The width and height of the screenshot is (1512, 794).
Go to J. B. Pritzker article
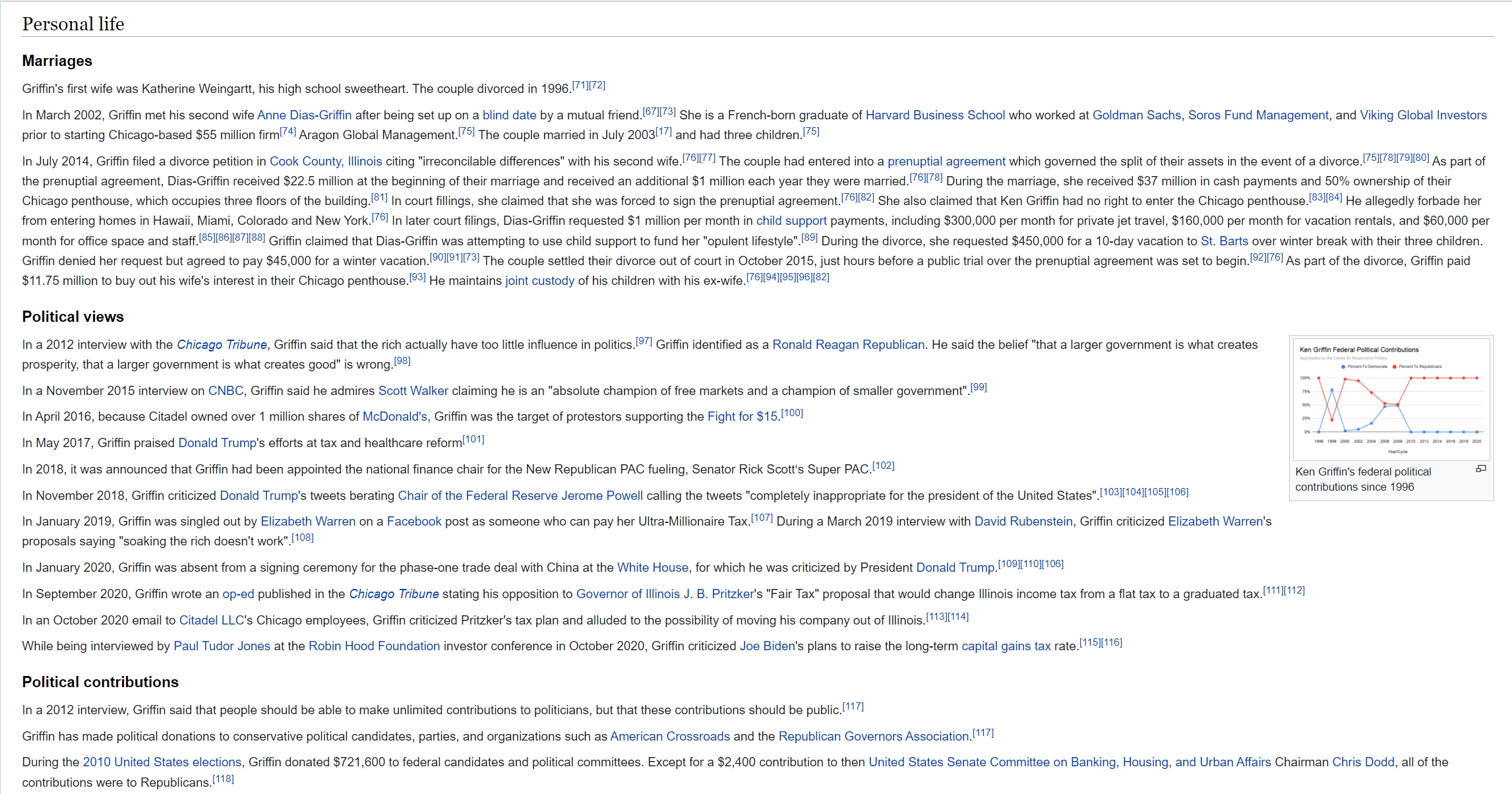tap(718, 594)
